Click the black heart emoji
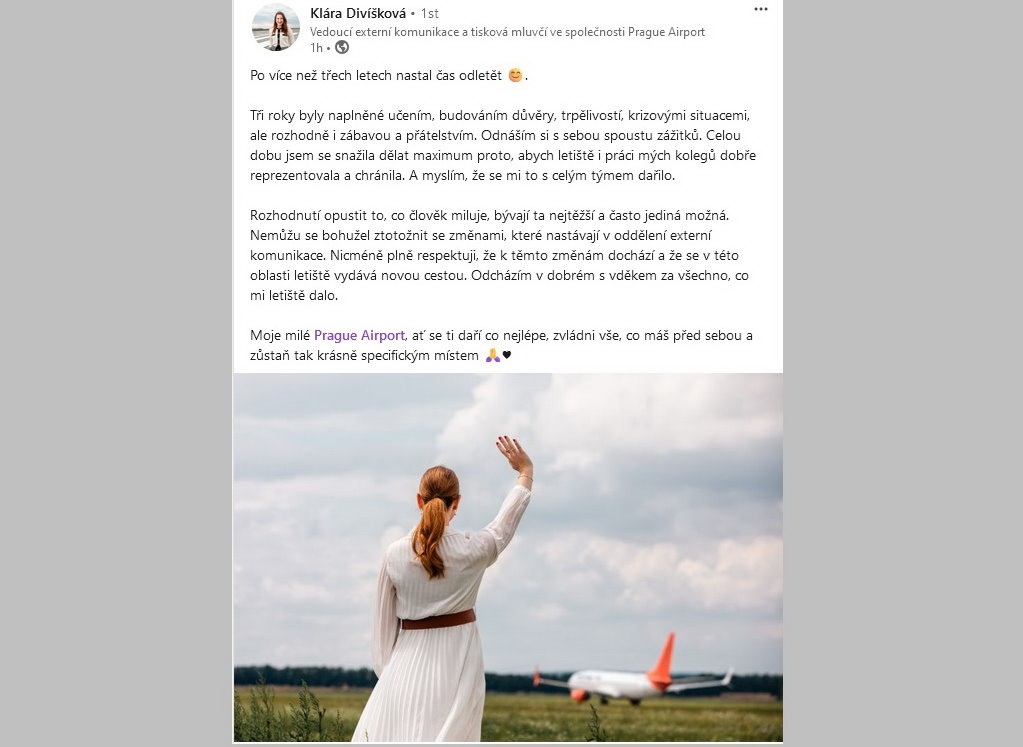This screenshot has height=747, width=1023. [507, 356]
